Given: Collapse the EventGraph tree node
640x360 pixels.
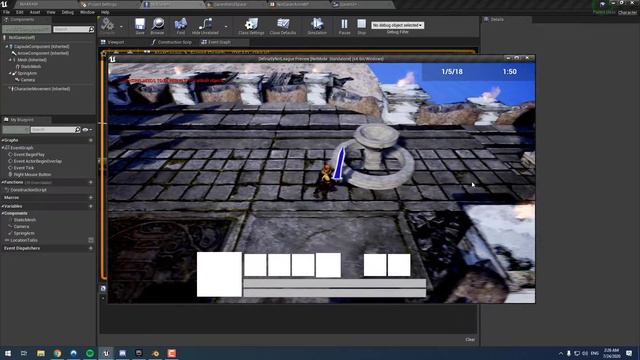Looking at the screenshot, I should (x=3, y=148).
